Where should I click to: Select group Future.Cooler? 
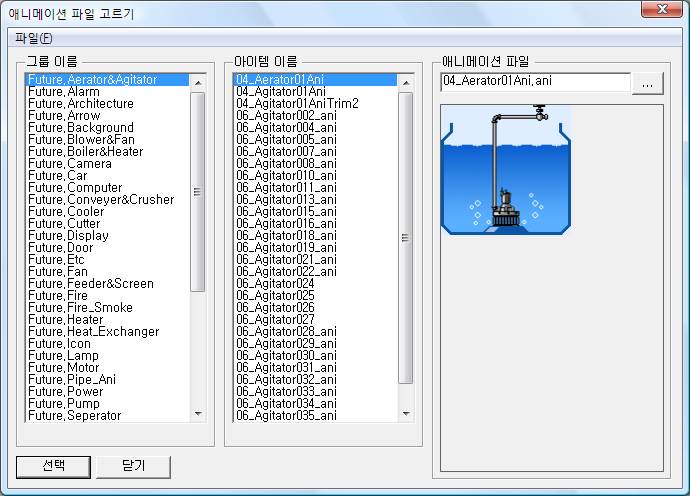[108, 212]
